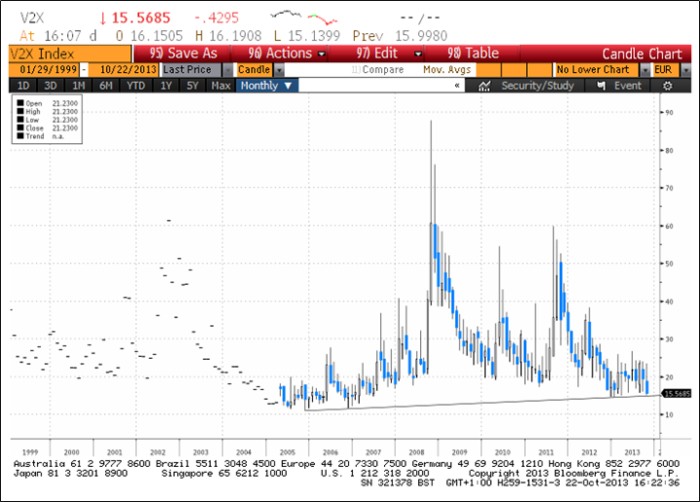Viewport: 700px width, 502px height.
Task: Click the Security/Study chart icon
Action: click(483, 86)
